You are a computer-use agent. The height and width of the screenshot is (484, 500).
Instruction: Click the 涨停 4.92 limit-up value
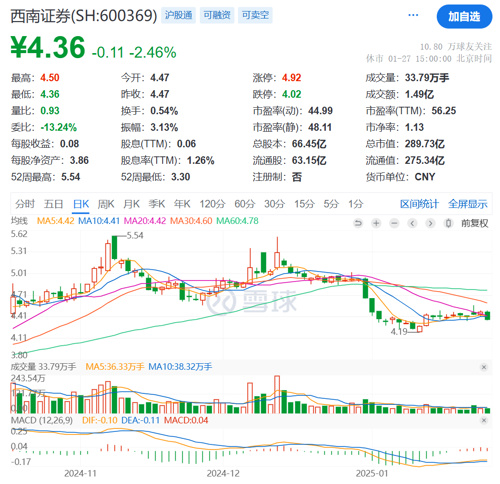click(291, 78)
